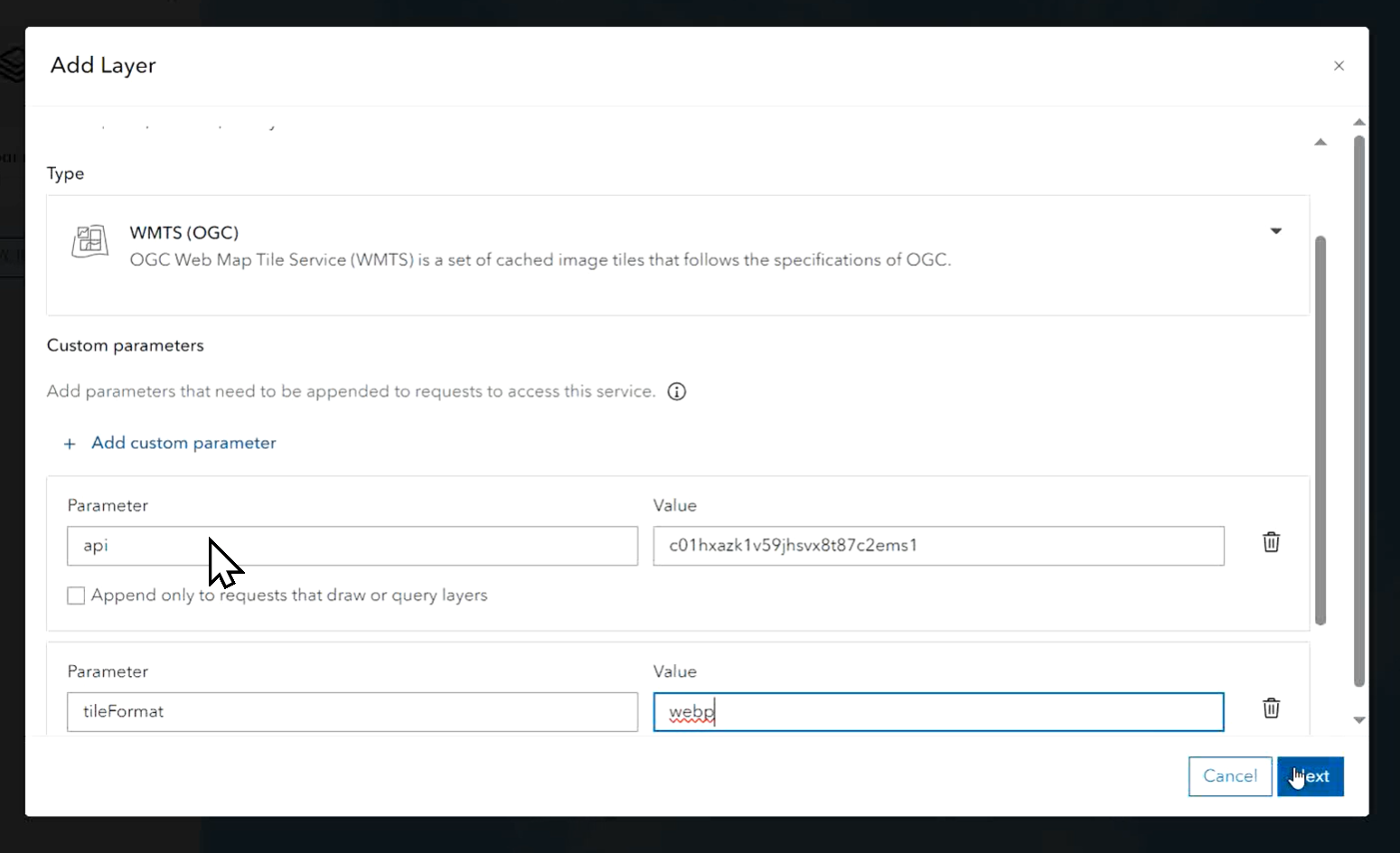1400x853 pixels.
Task: Expand the layer Type dropdown
Action: pos(1276,231)
